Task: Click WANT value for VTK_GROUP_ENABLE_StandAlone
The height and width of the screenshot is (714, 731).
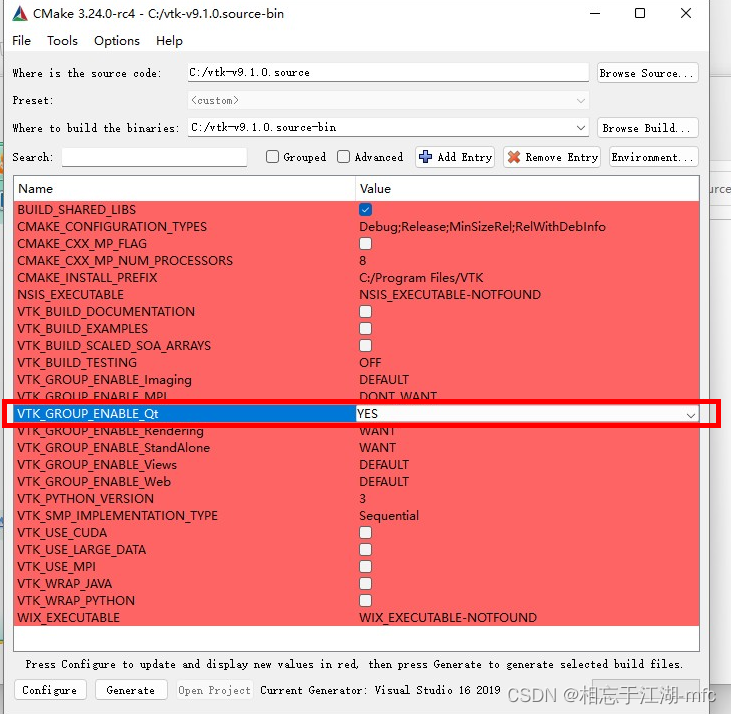Action: click(x=378, y=448)
